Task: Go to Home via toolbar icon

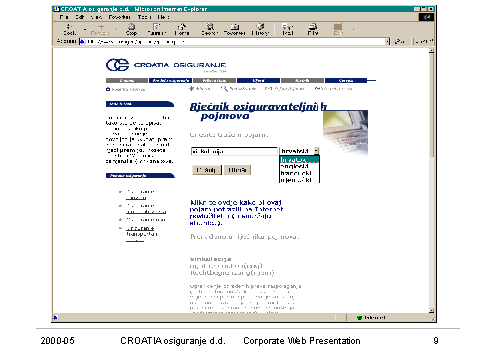Action: (x=182, y=29)
